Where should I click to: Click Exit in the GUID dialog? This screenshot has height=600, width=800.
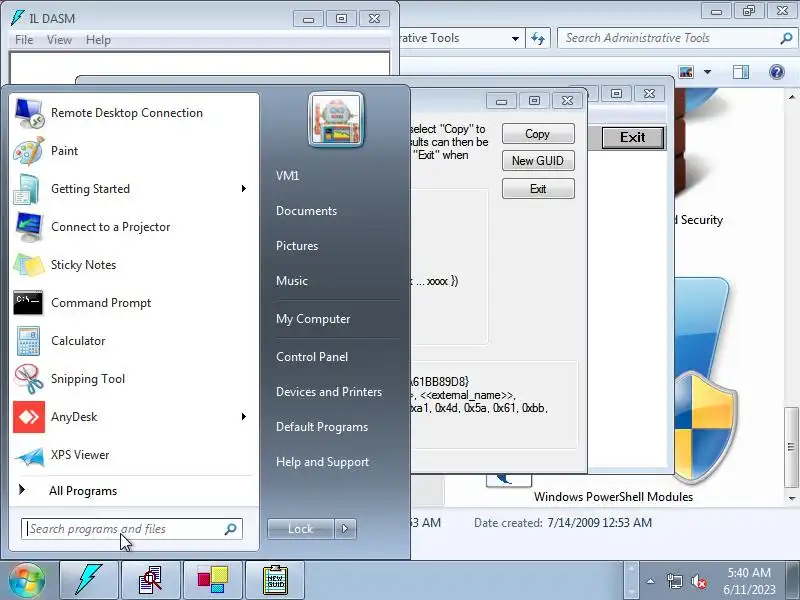(538, 189)
